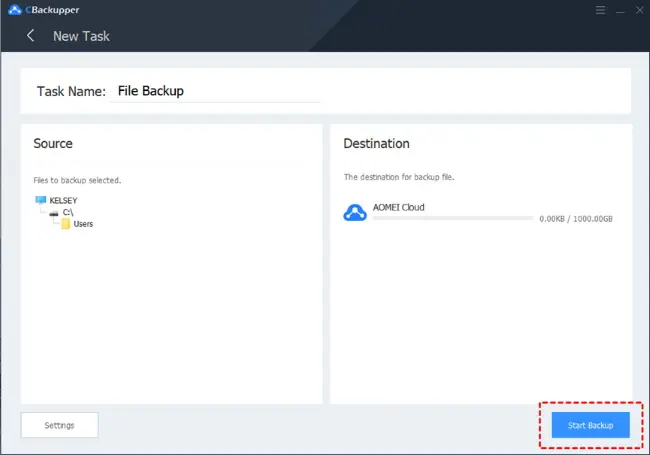The height and width of the screenshot is (455, 650).
Task: Click the CBackupper cloud logo
Action: tap(15, 10)
